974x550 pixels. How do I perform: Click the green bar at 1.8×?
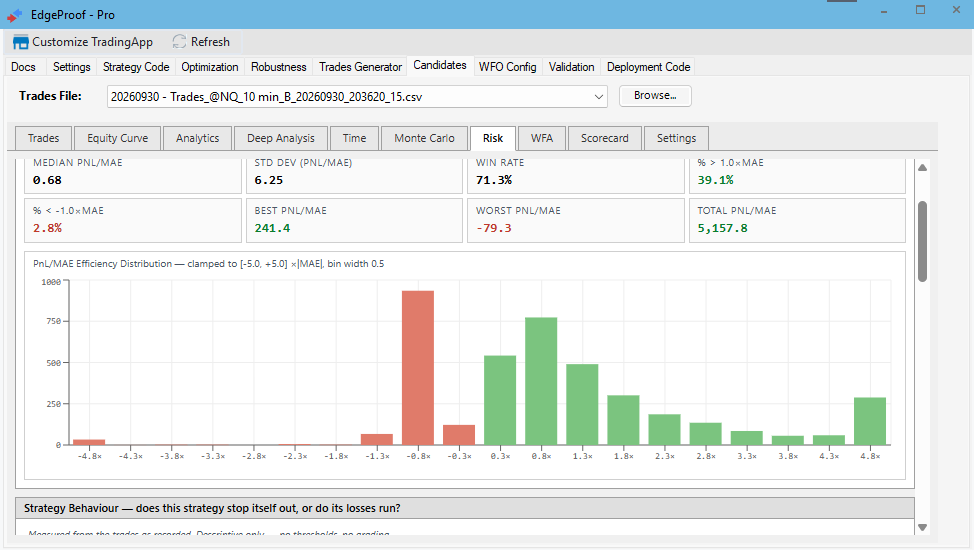tap(624, 420)
